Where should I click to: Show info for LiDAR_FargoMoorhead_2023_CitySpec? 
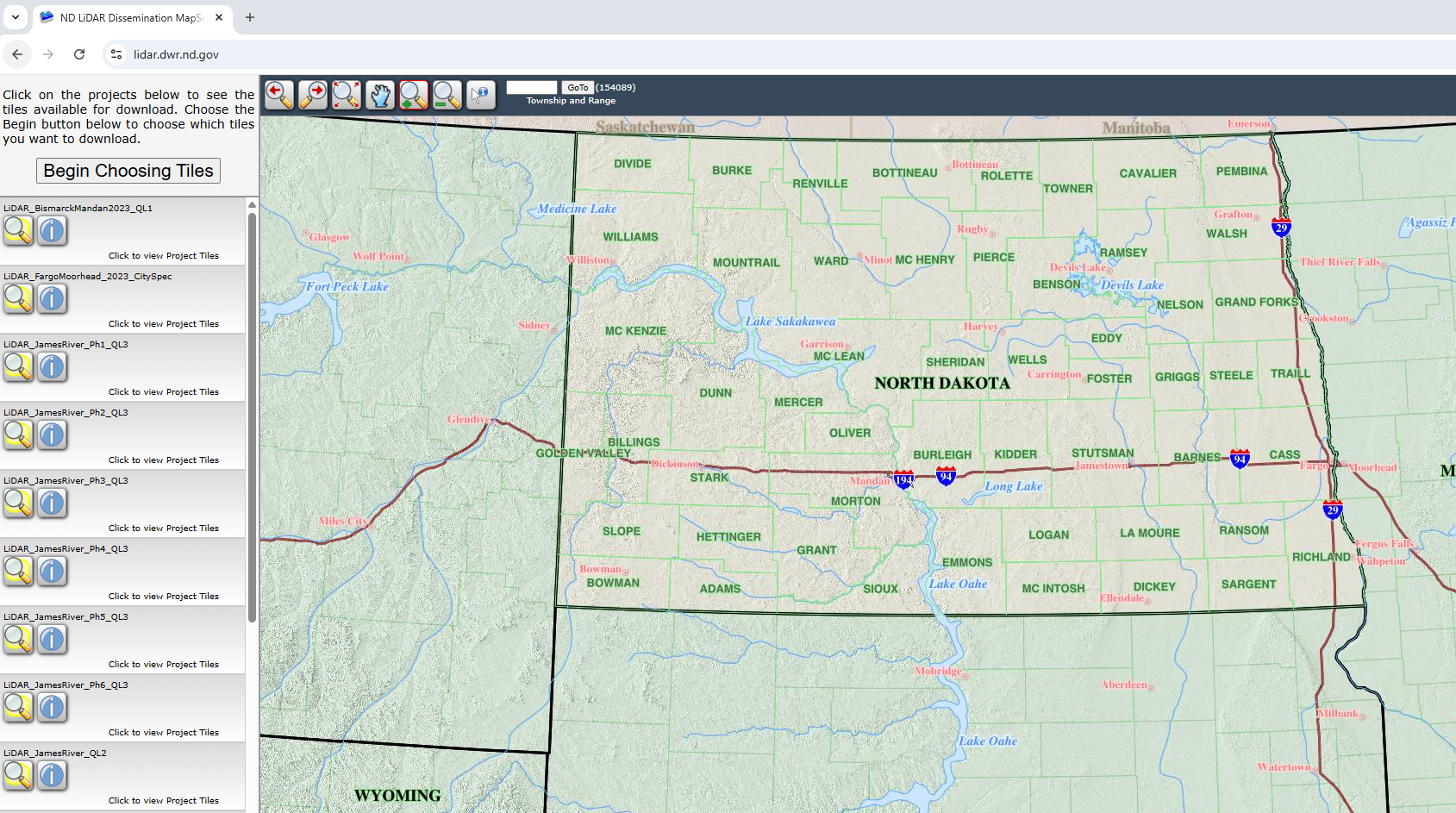52,299
